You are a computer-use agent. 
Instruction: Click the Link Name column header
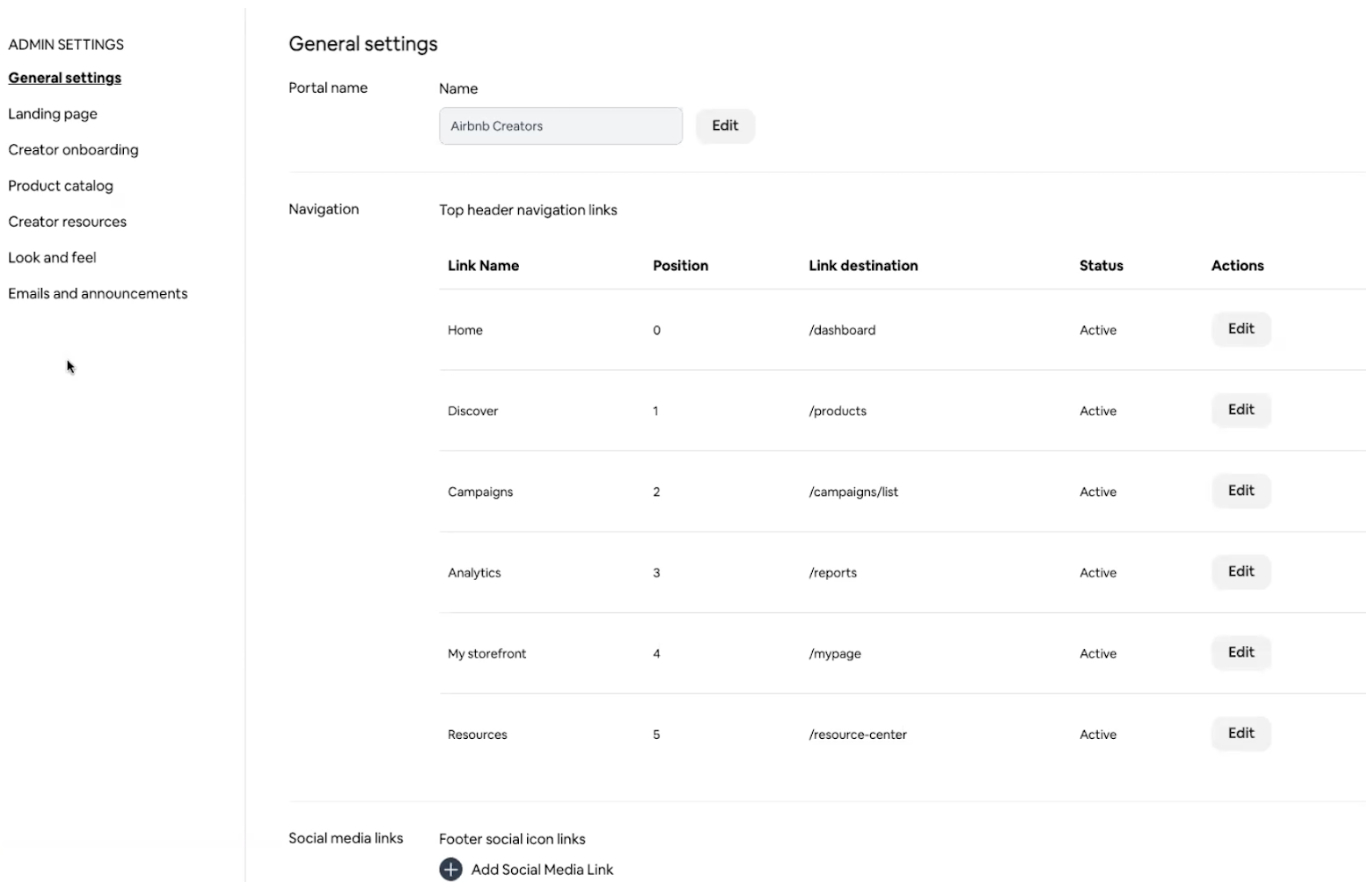(483, 266)
